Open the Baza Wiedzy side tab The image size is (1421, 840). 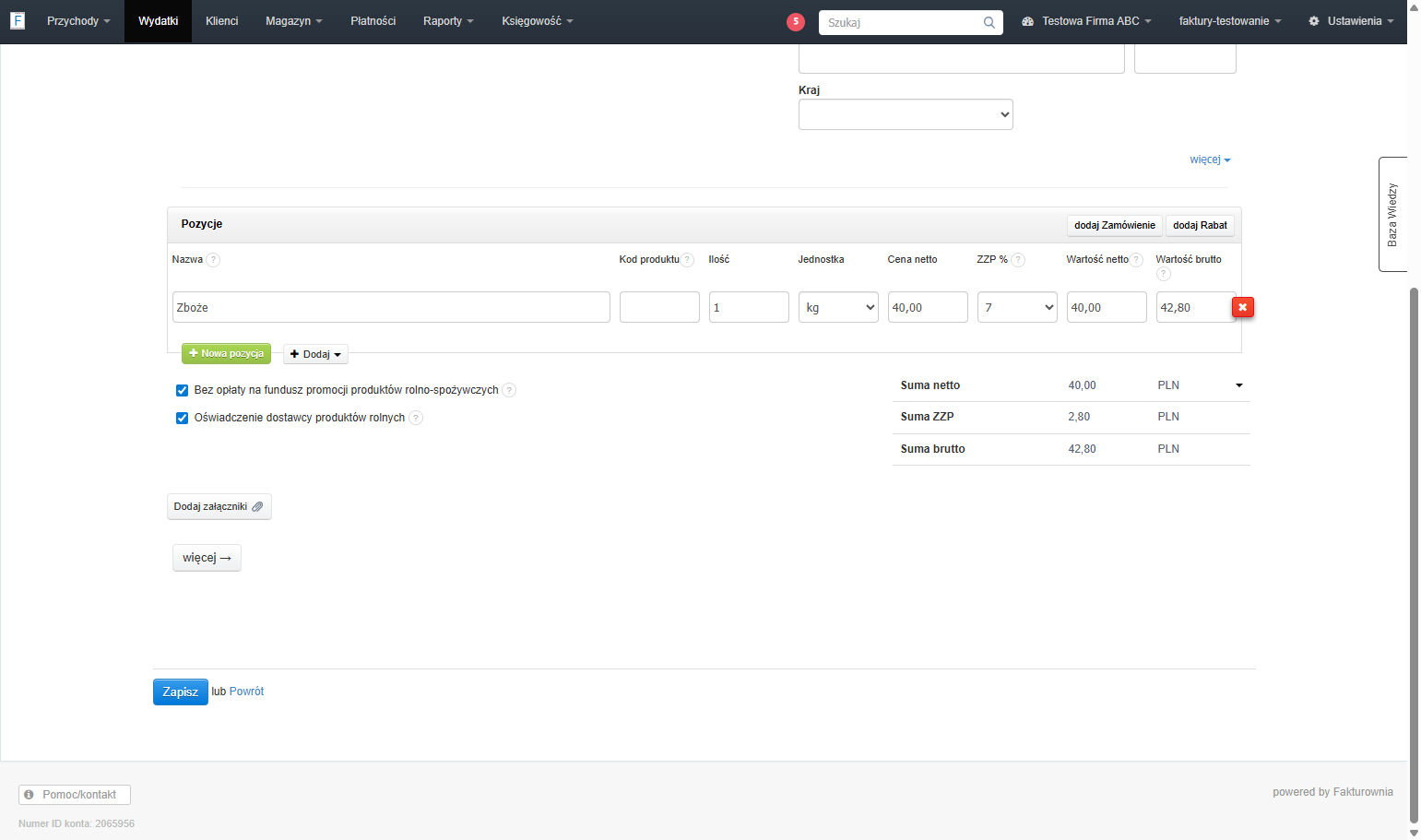[x=1392, y=214]
